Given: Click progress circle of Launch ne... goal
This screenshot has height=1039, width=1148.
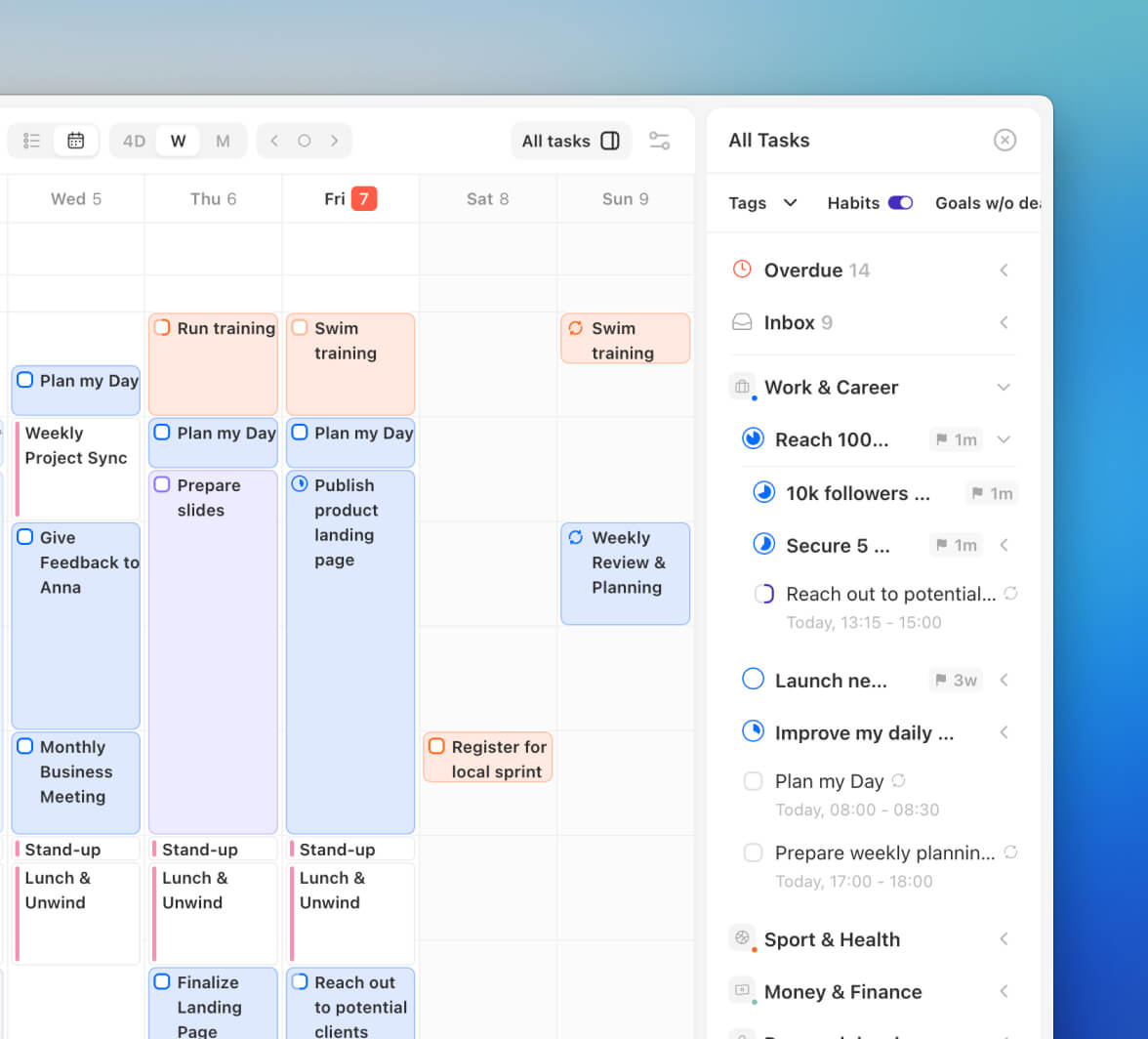Looking at the screenshot, I should (753, 679).
